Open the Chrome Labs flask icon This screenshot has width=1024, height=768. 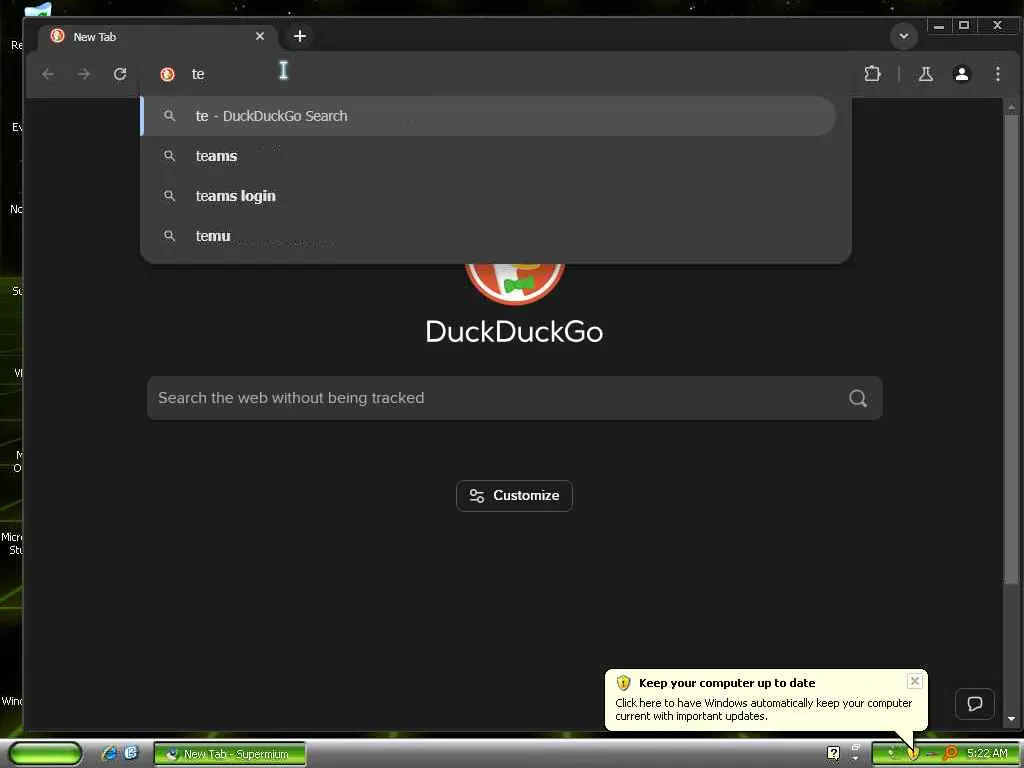[925, 74]
